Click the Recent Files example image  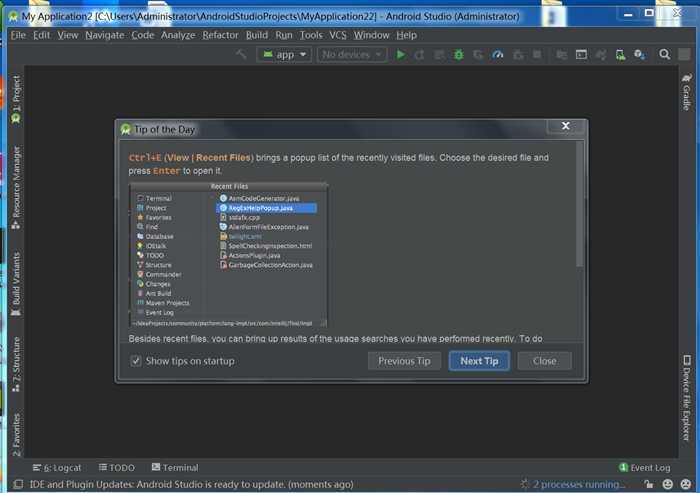pos(229,255)
